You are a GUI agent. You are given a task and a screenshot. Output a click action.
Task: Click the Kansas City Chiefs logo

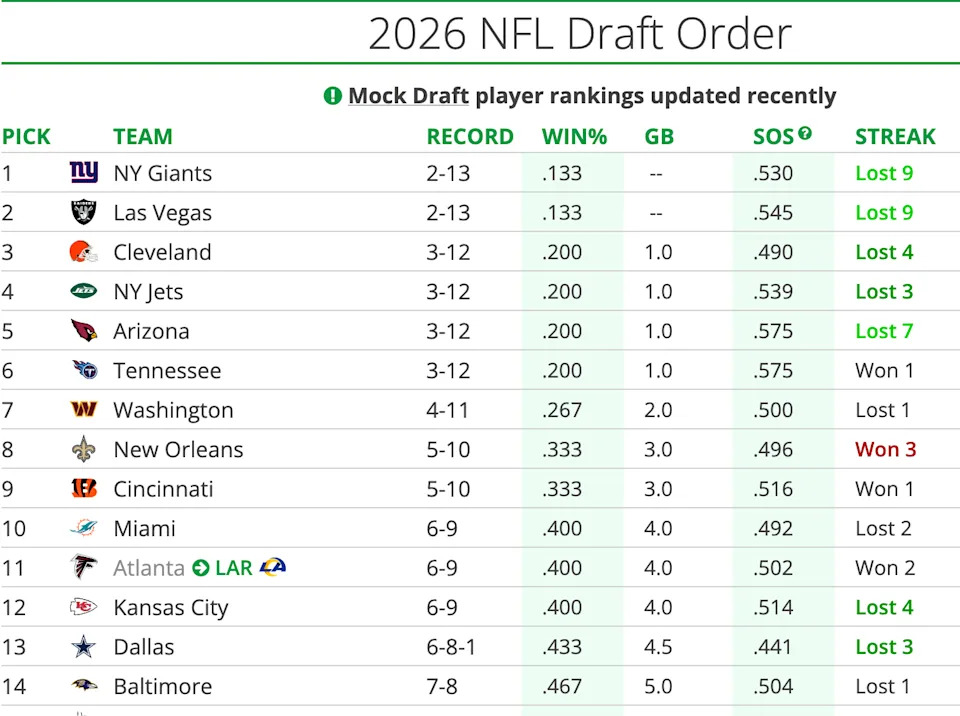point(84,607)
